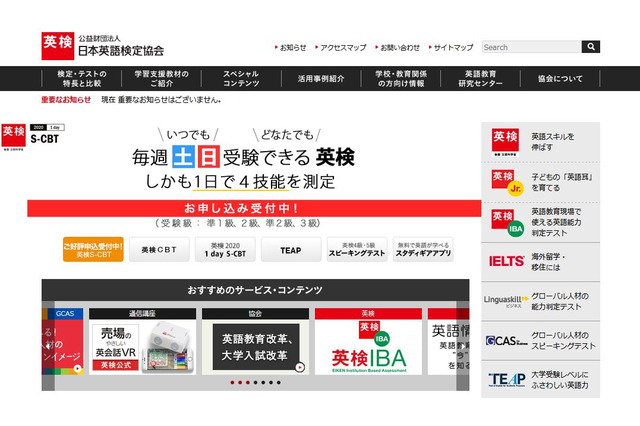Click sidebar 英検 icon 英語スキルを伸ばす
This screenshot has width=640, height=426.
[x=505, y=142]
